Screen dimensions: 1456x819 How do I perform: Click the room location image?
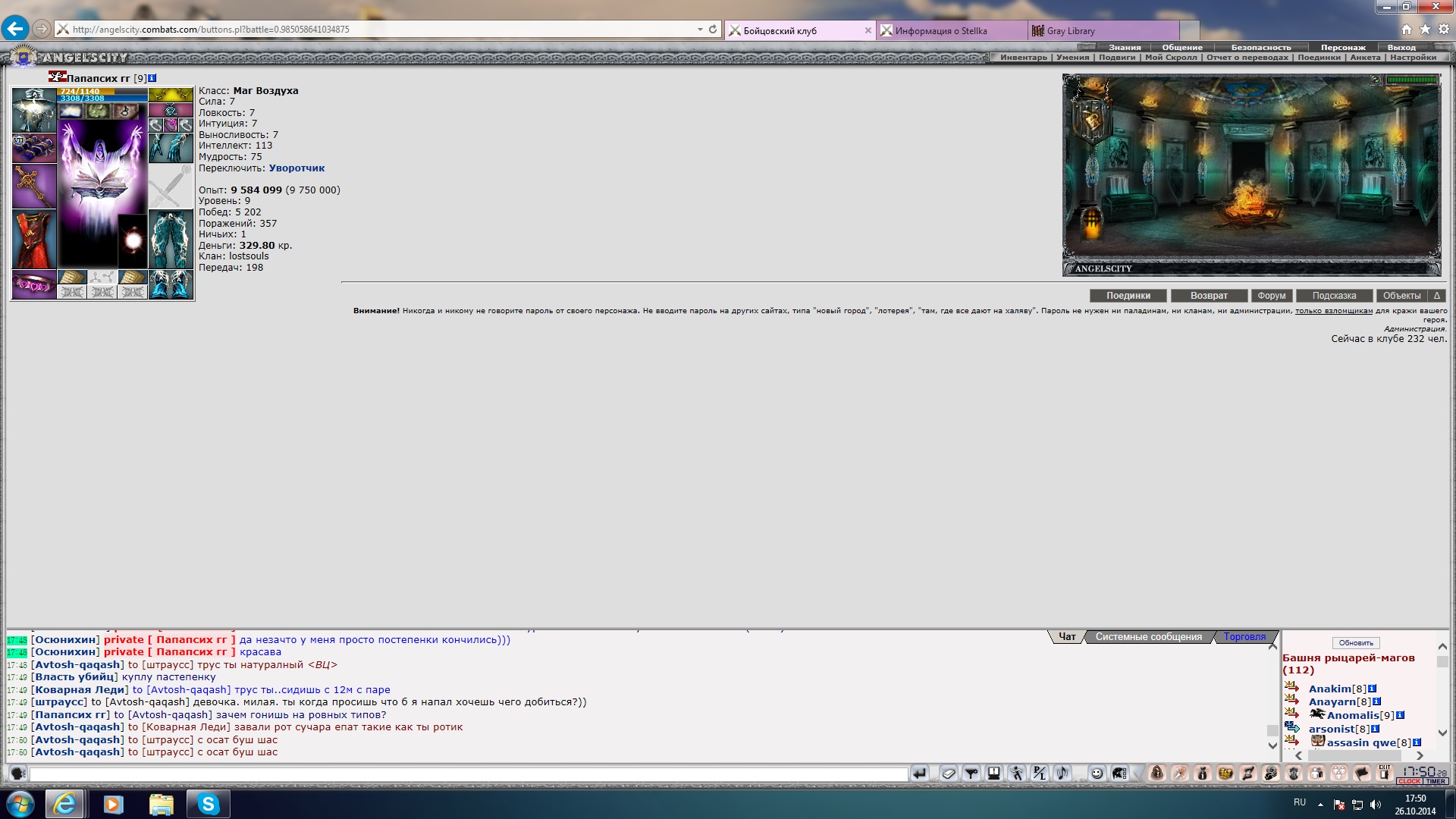coord(1251,174)
